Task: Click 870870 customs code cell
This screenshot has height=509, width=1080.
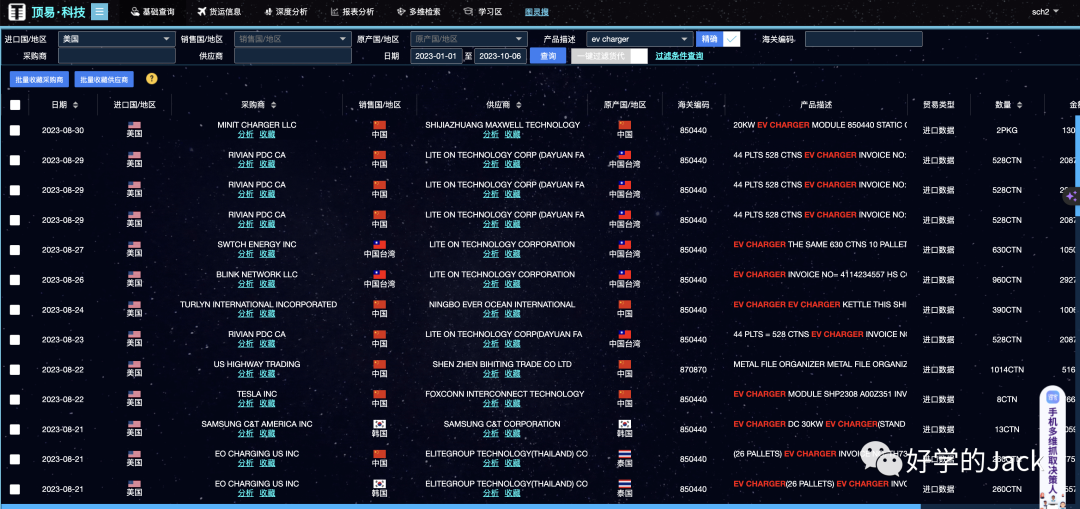Action: (693, 369)
